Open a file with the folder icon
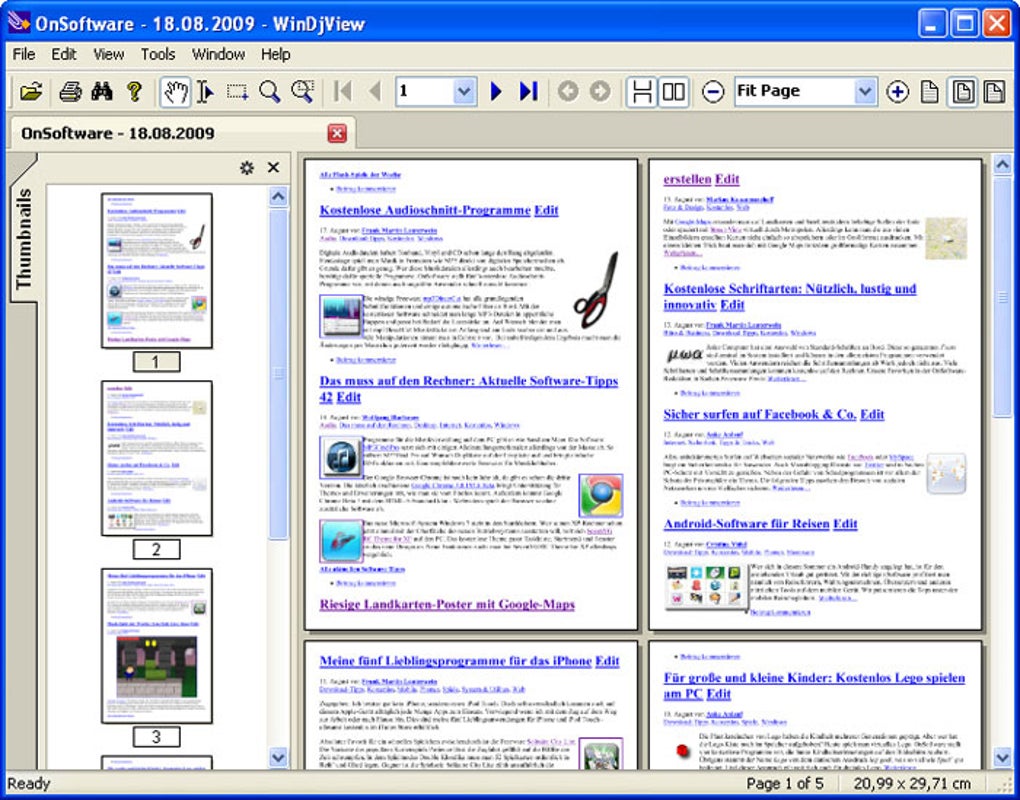Image resolution: width=1020 pixels, height=800 pixels. (x=31, y=92)
